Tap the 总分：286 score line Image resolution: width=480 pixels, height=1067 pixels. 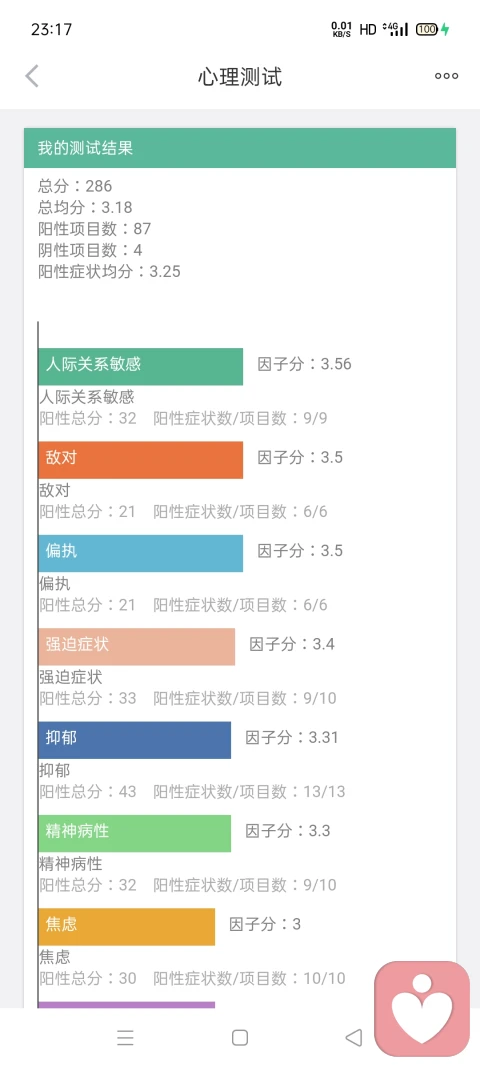pyautogui.click(x=75, y=186)
